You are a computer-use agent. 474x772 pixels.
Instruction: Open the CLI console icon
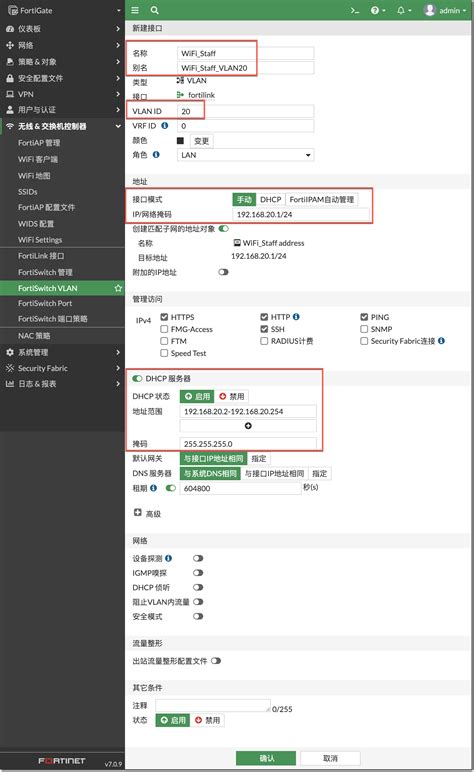[355, 10]
